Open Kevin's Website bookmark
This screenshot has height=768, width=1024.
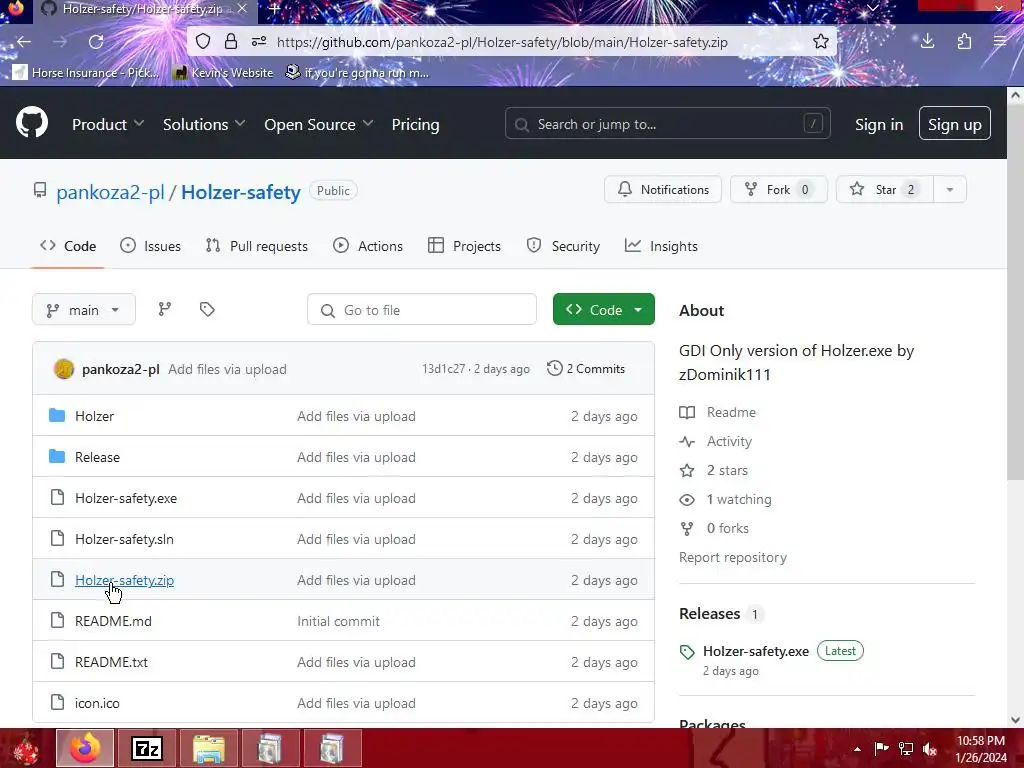[x=225, y=72]
